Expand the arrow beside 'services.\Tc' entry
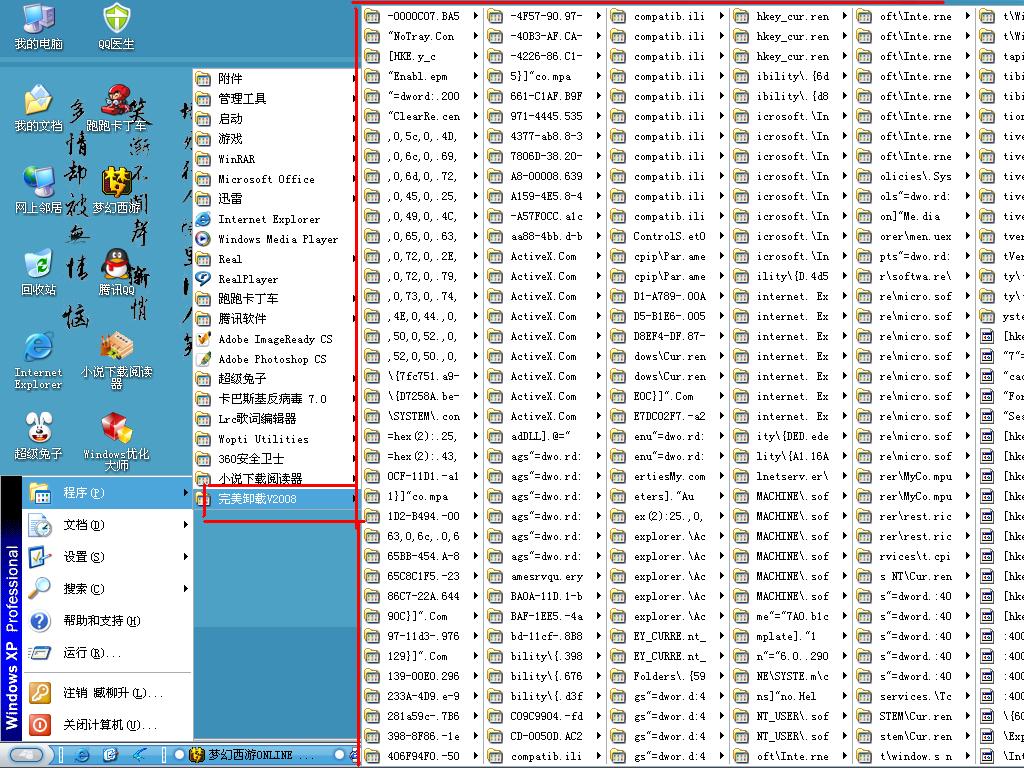This screenshot has height=768, width=1024. point(967,696)
